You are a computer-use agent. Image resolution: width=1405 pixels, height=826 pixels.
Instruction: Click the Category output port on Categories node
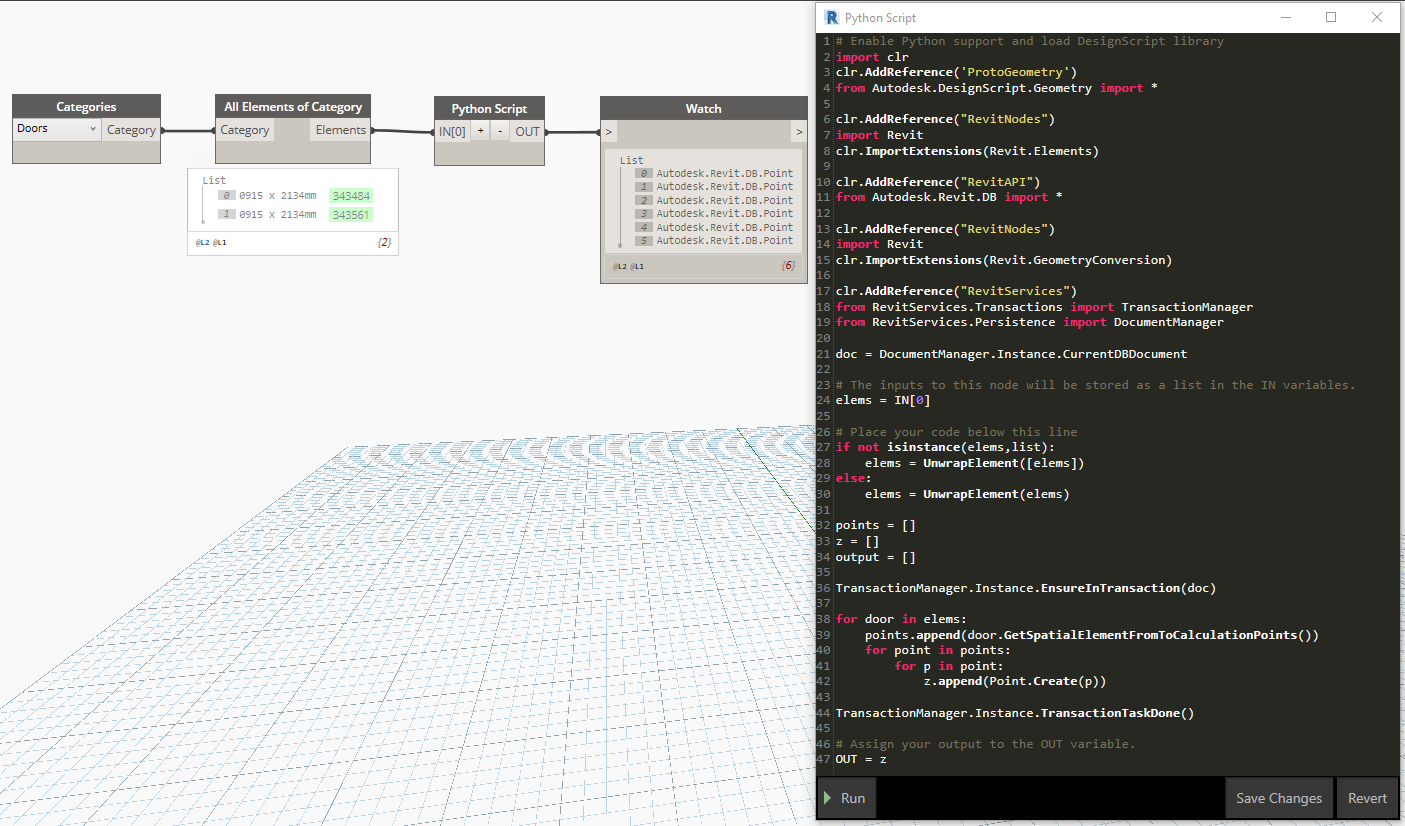point(131,130)
